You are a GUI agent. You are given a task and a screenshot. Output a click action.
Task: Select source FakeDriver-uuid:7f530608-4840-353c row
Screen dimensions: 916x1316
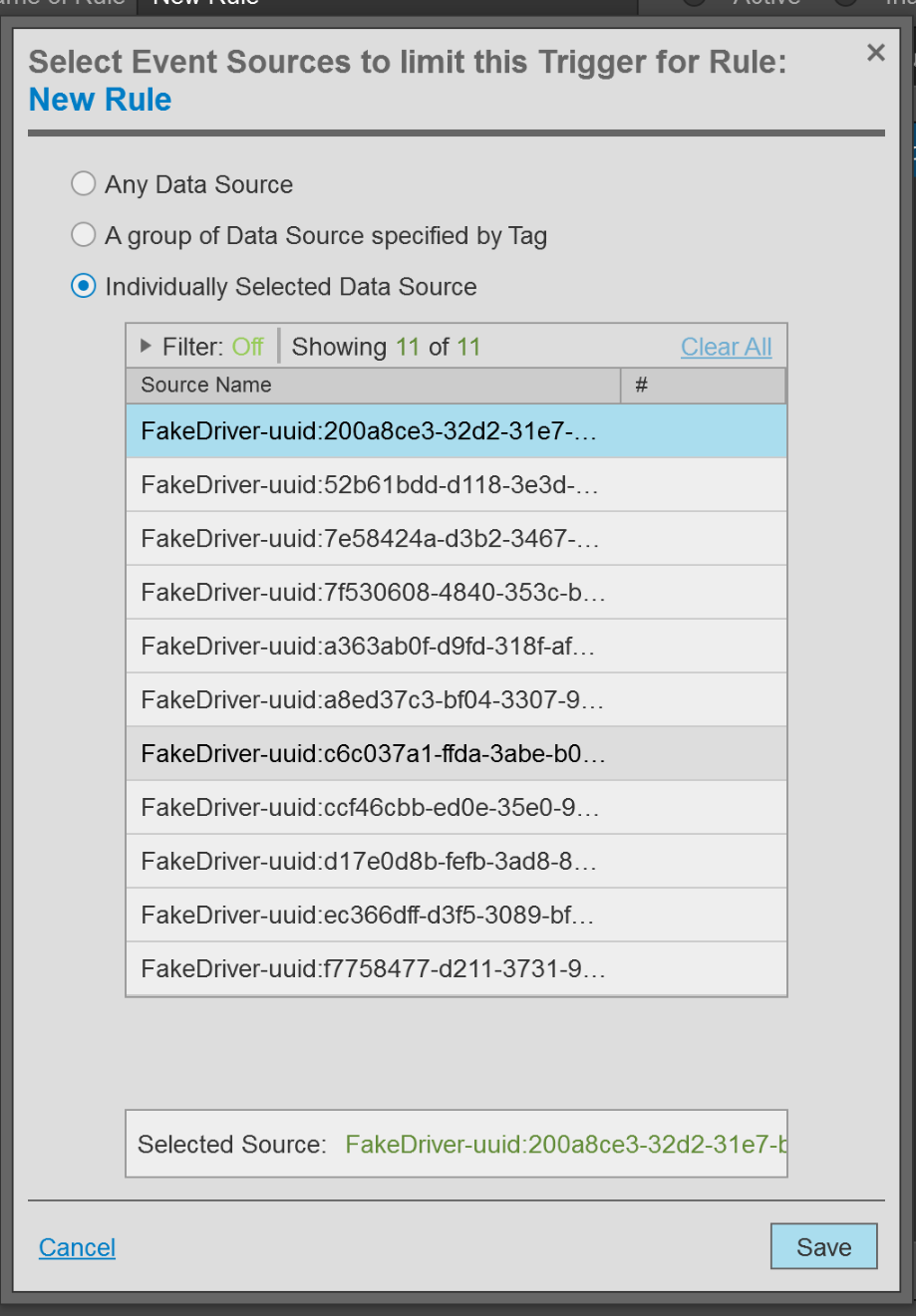point(457,593)
